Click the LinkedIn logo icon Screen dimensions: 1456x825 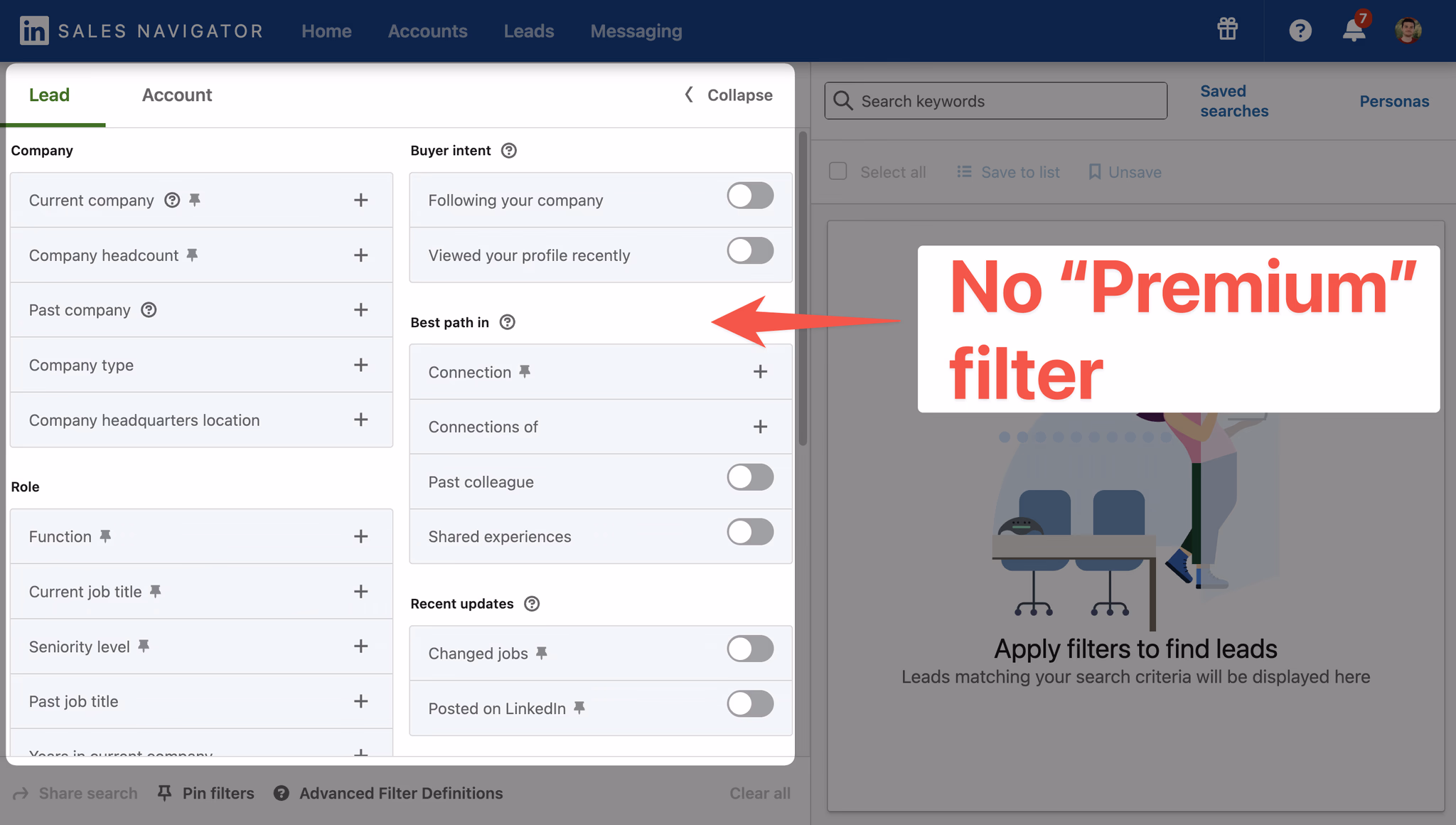(34, 31)
